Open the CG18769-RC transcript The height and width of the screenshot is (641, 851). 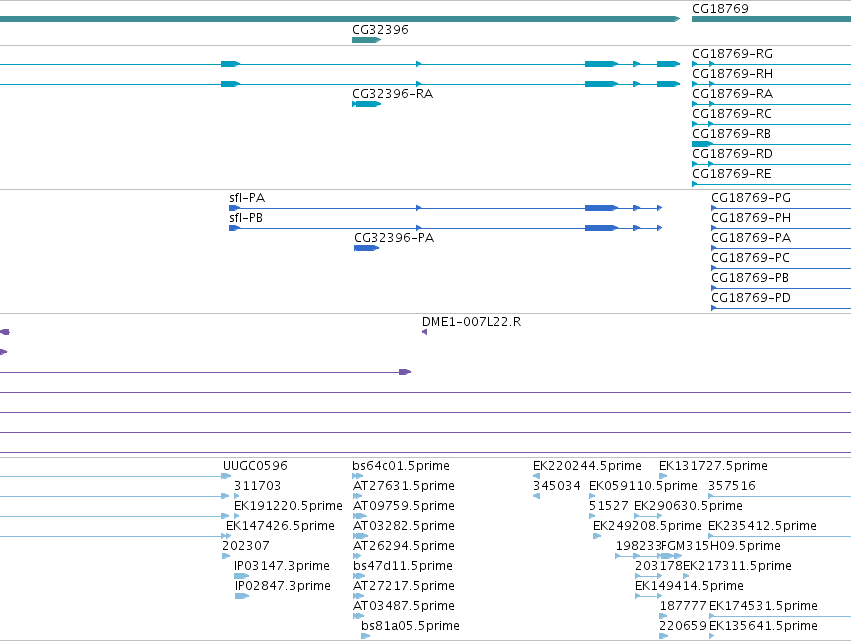click(732, 114)
